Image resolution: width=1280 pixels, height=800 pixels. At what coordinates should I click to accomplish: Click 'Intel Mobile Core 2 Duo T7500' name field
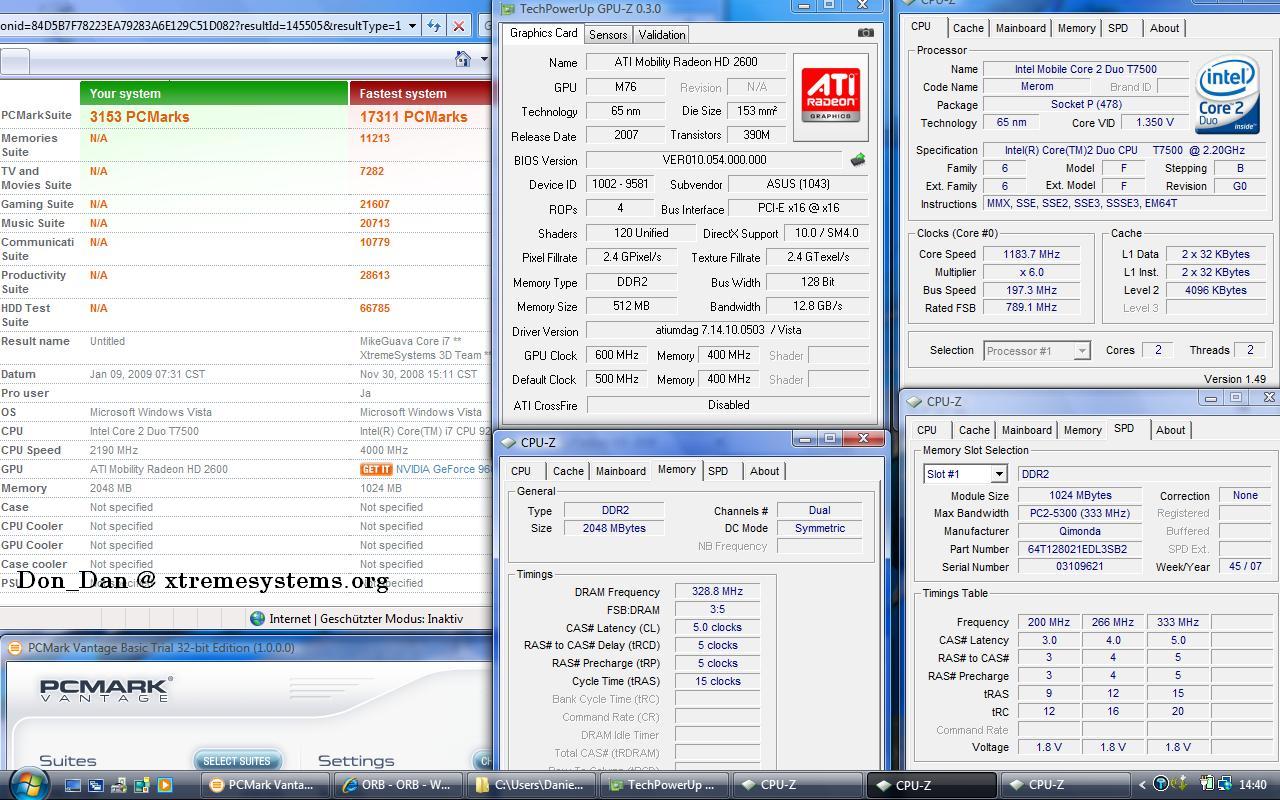1086,69
